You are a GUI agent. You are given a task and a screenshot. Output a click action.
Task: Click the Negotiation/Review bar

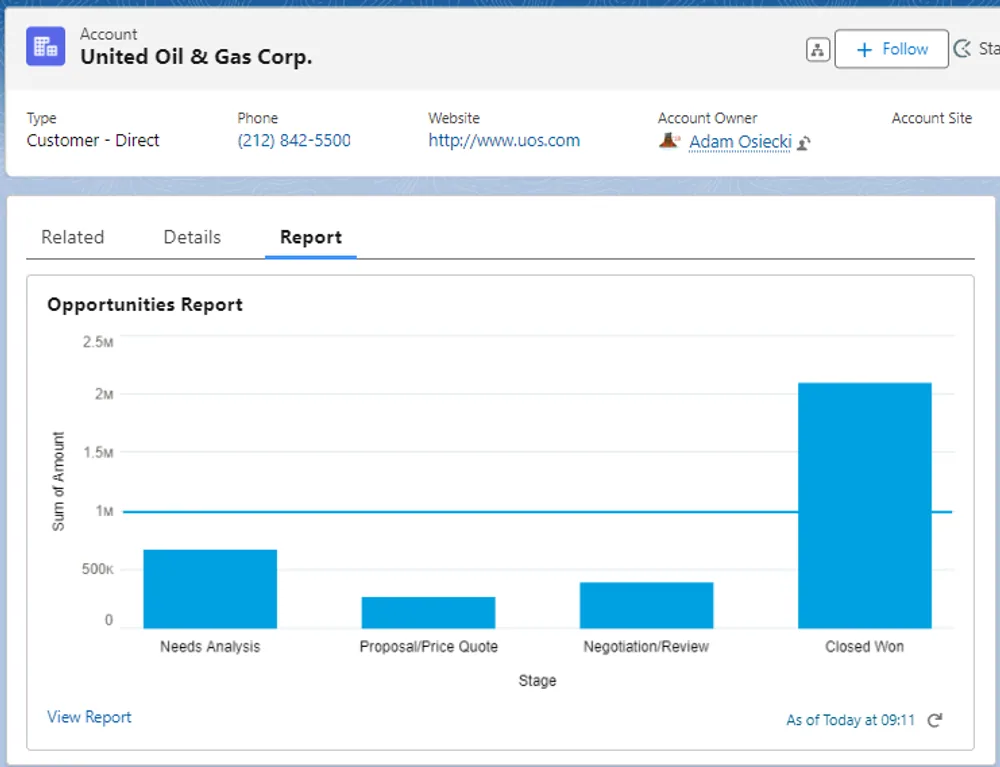[x=646, y=605]
